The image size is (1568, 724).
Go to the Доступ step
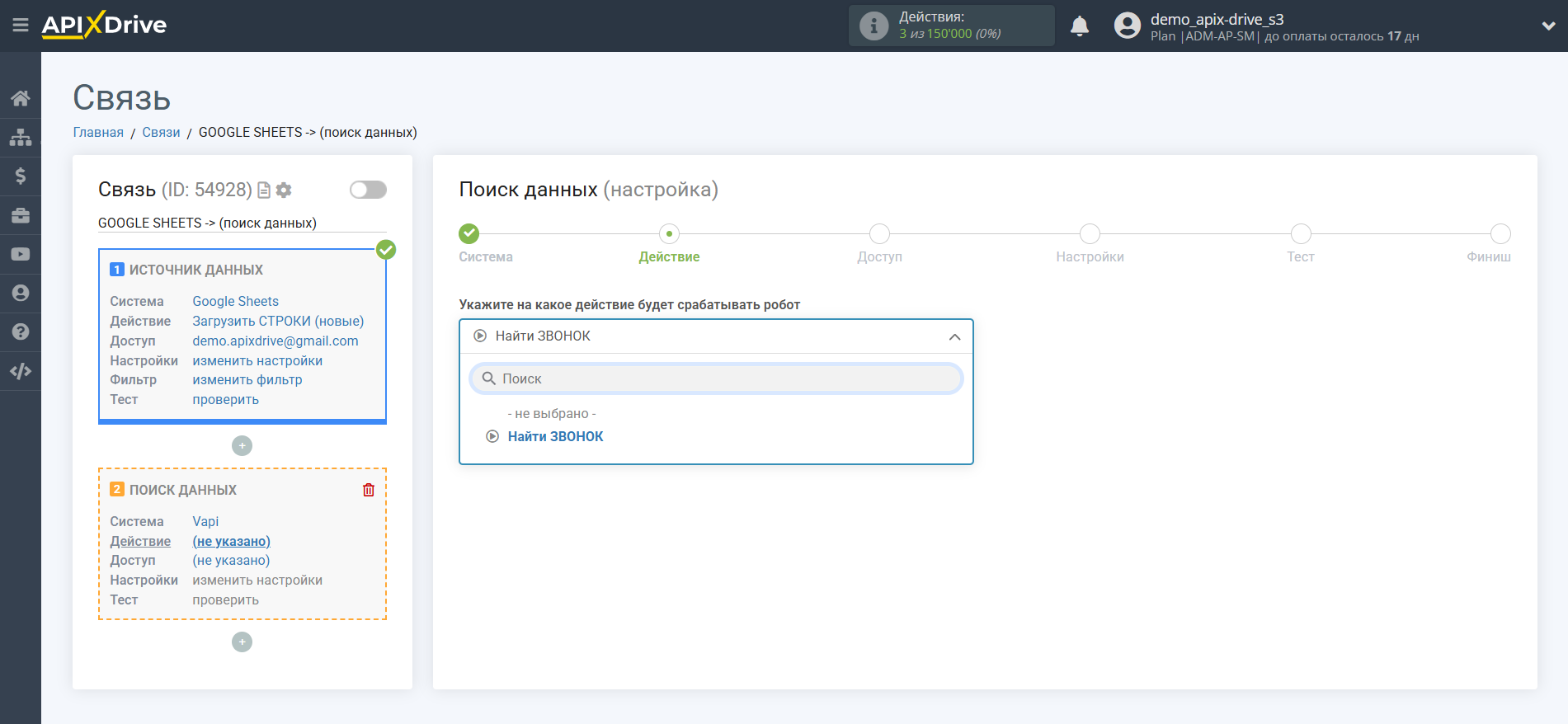pos(879,234)
